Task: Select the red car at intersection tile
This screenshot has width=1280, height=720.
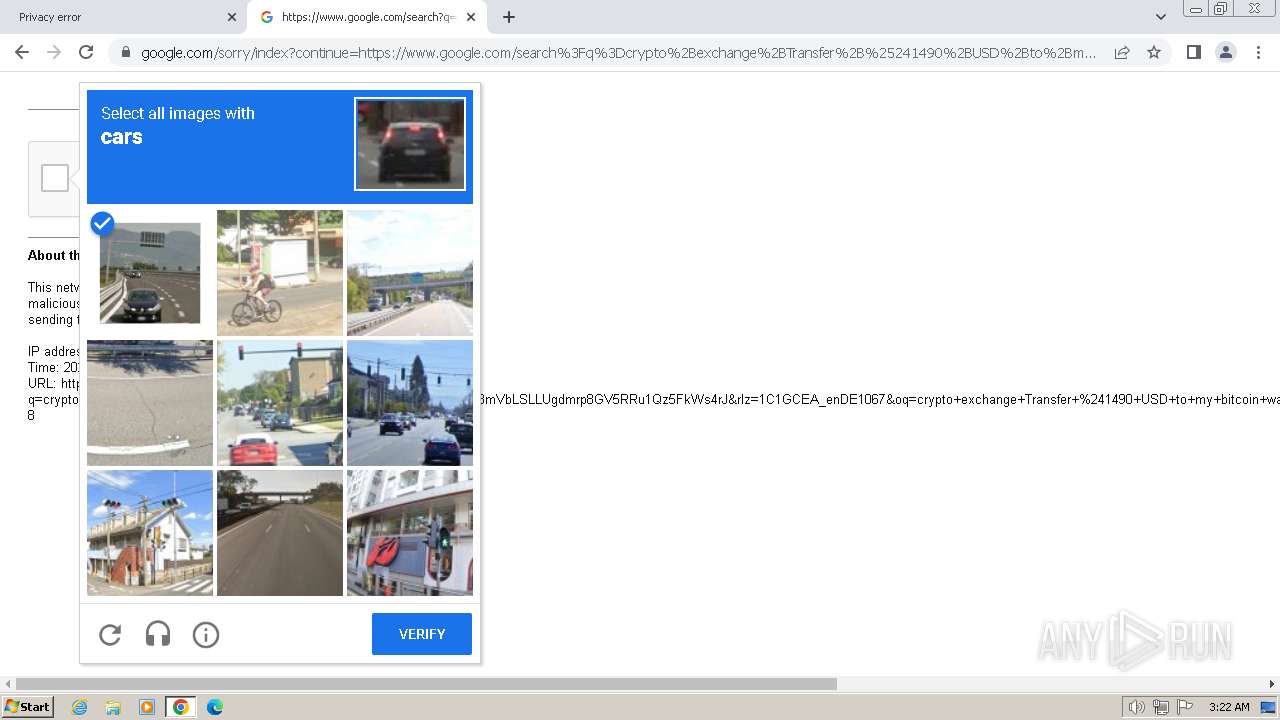Action: click(280, 403)
